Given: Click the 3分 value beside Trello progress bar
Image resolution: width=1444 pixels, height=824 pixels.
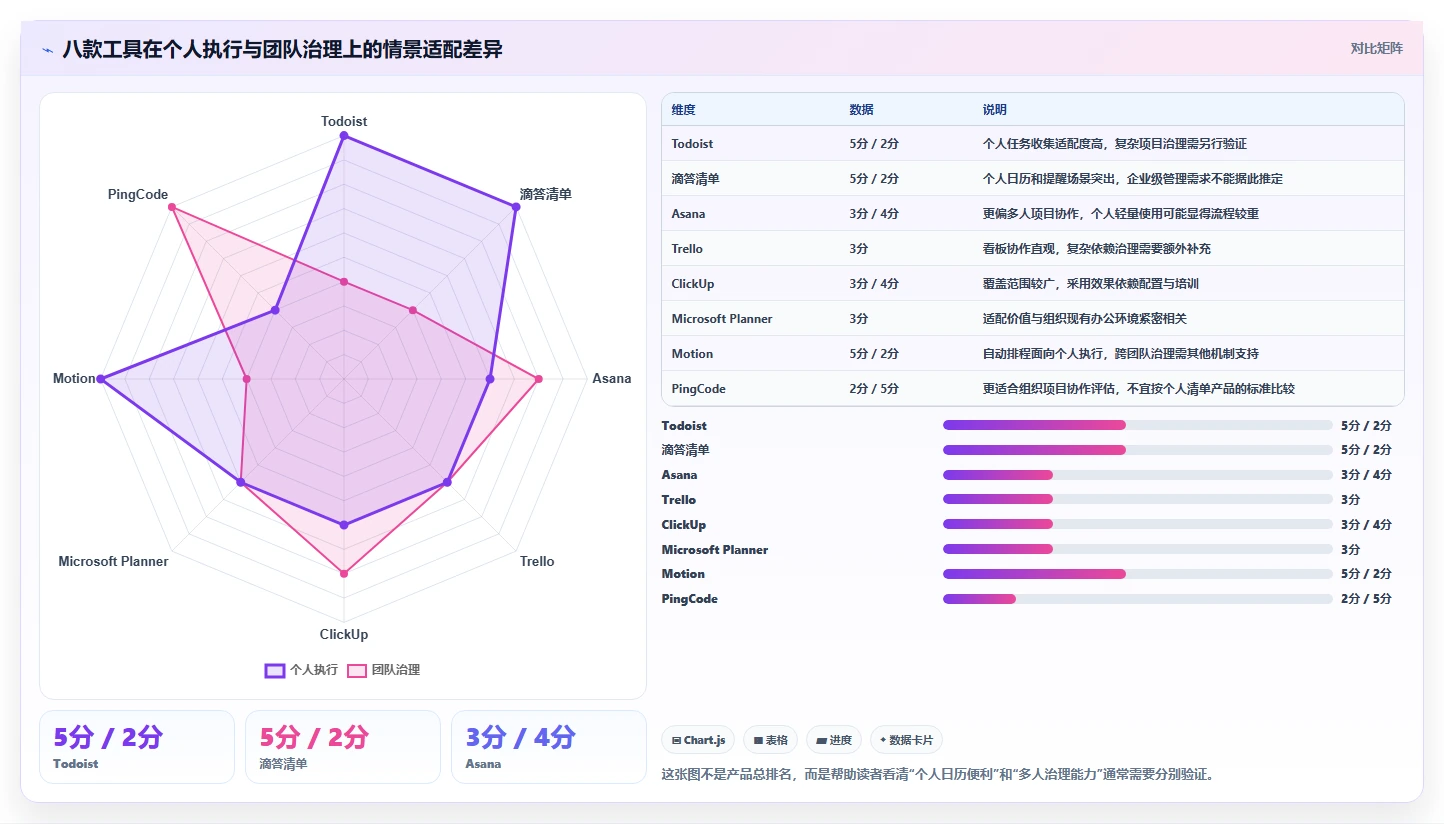Looking at the screenshot, I should tap(1350, 499).
